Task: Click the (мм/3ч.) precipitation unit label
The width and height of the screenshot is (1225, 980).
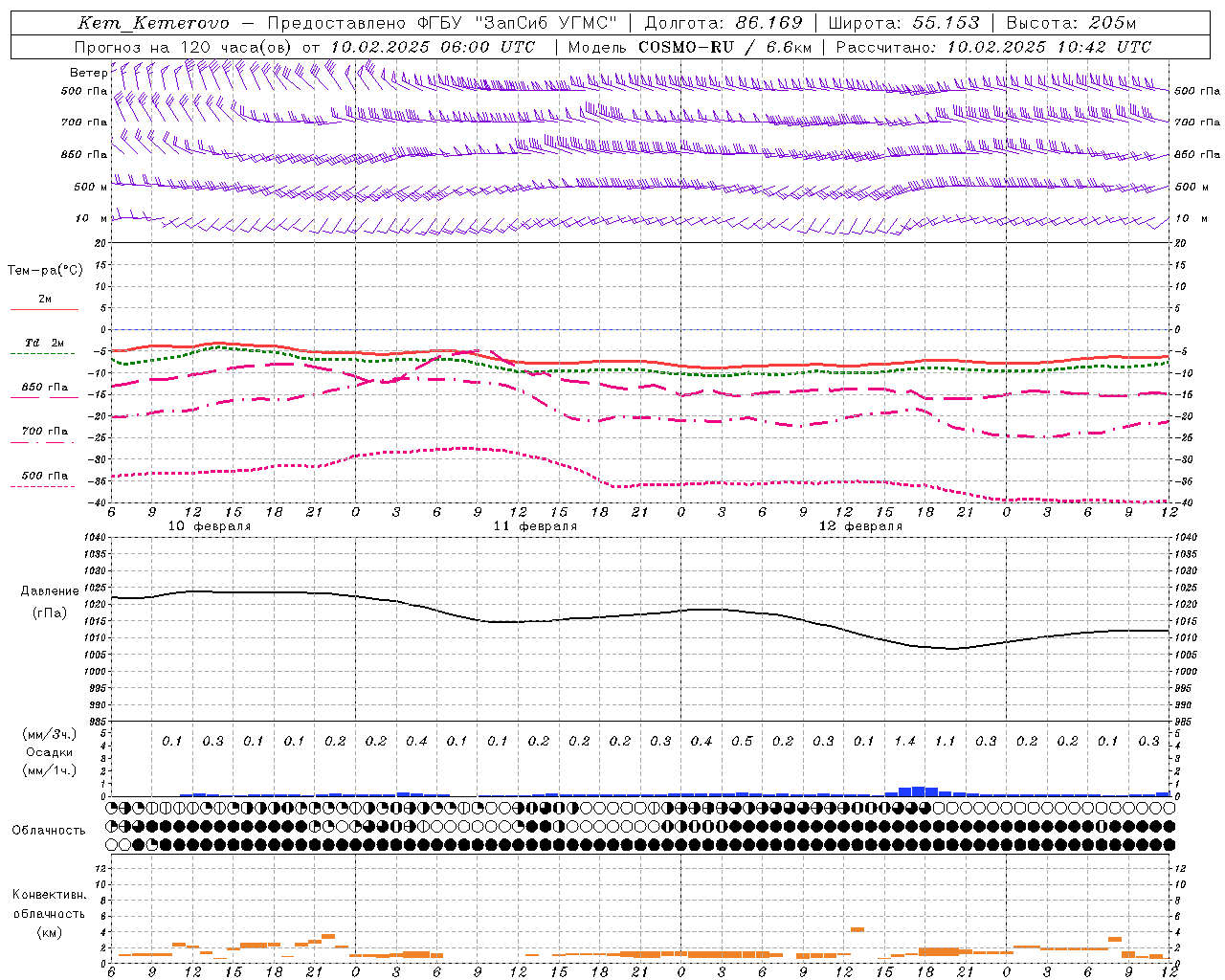Action: (x=50, y=734)
